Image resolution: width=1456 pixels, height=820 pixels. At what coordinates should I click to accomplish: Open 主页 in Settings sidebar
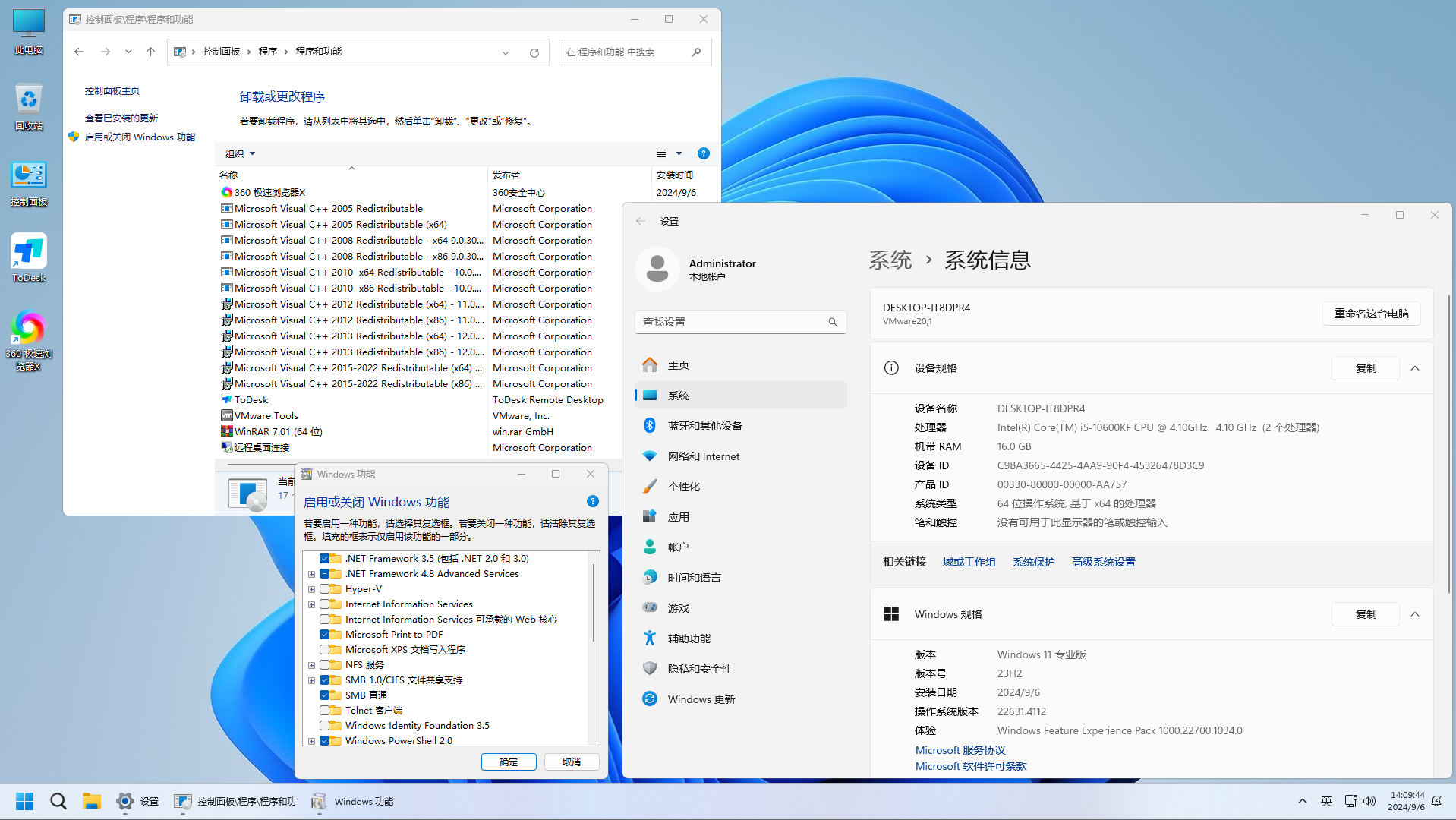(741, 365)
